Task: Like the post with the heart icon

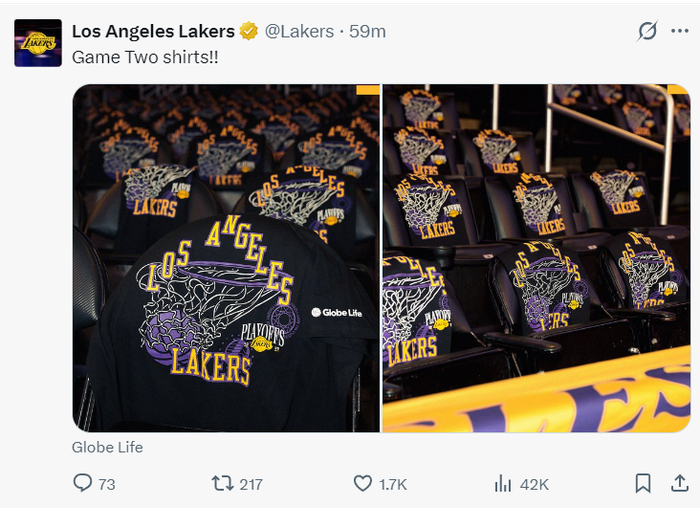Action: coord(363,484)
